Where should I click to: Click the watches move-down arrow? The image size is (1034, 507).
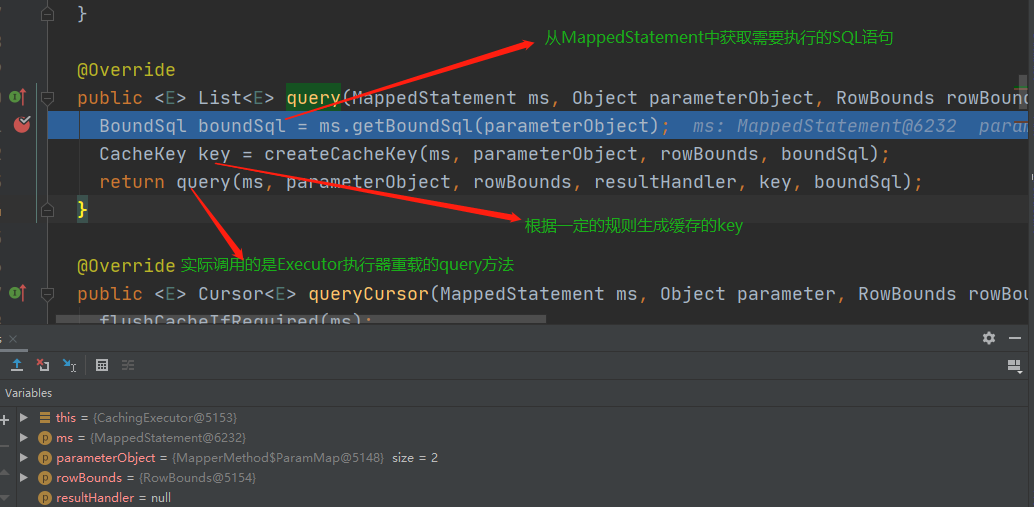(5, 497)
